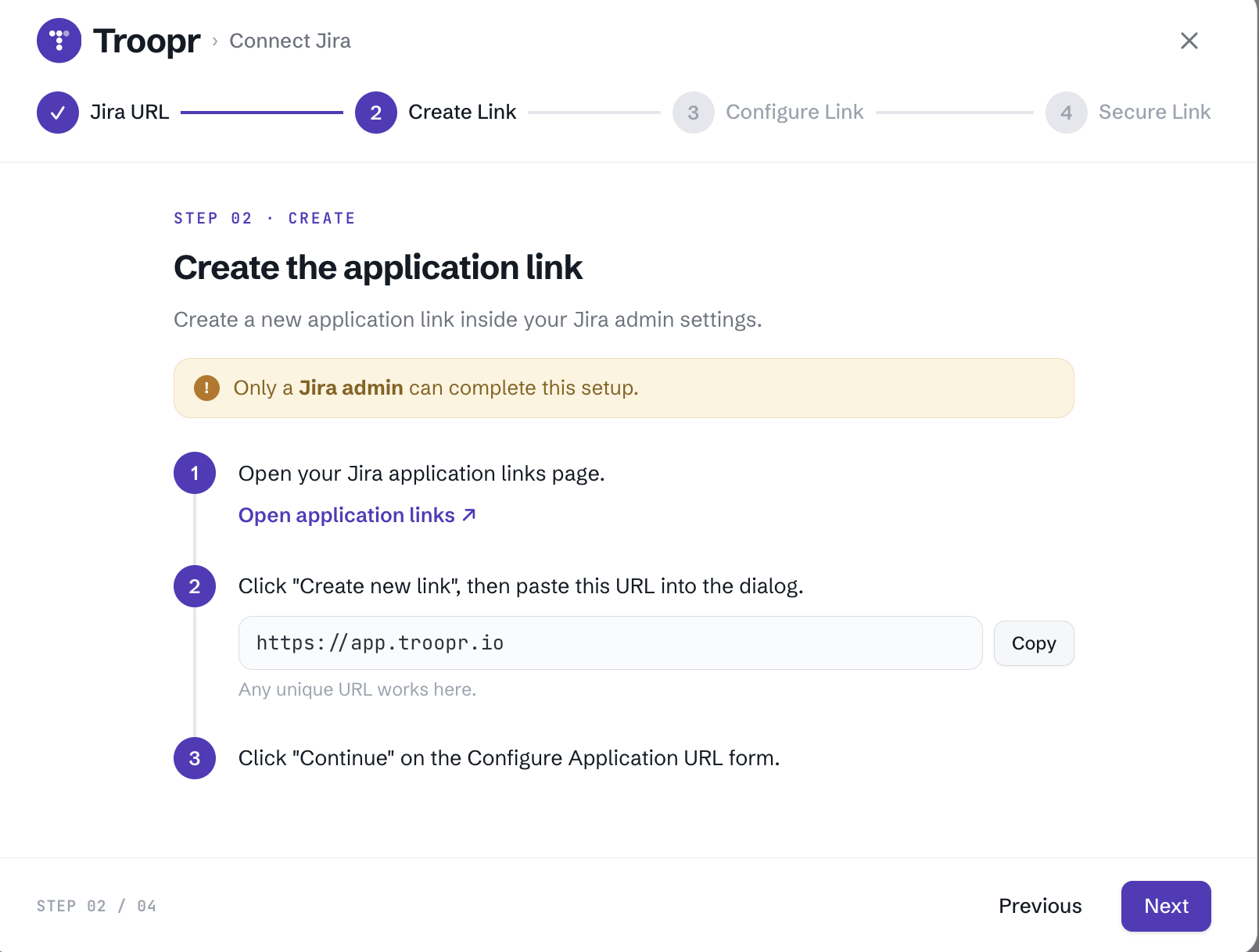Click 'STEP 02 / 04' footer indicator

[x=96, y=906]
